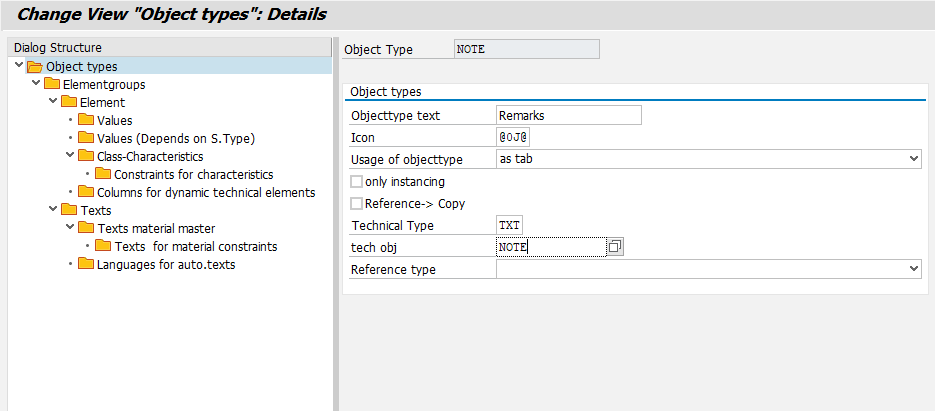Viewport: 935px width, 411px height.
Task: Tick the Reference-> Copy checkbox
Action: pyautogui.click(x=356, y=204)
